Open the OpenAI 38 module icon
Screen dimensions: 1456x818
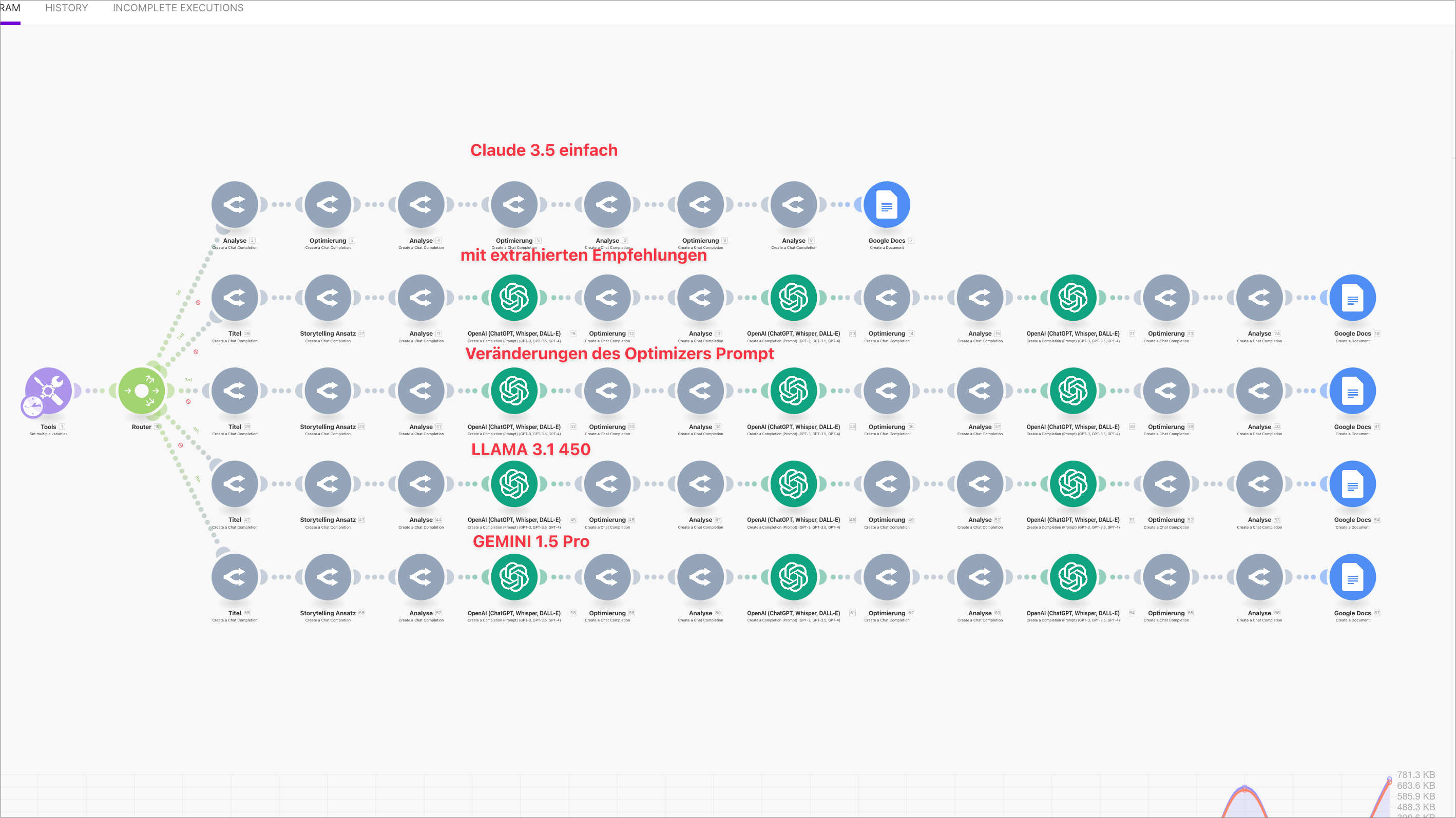pos(1074,391)
